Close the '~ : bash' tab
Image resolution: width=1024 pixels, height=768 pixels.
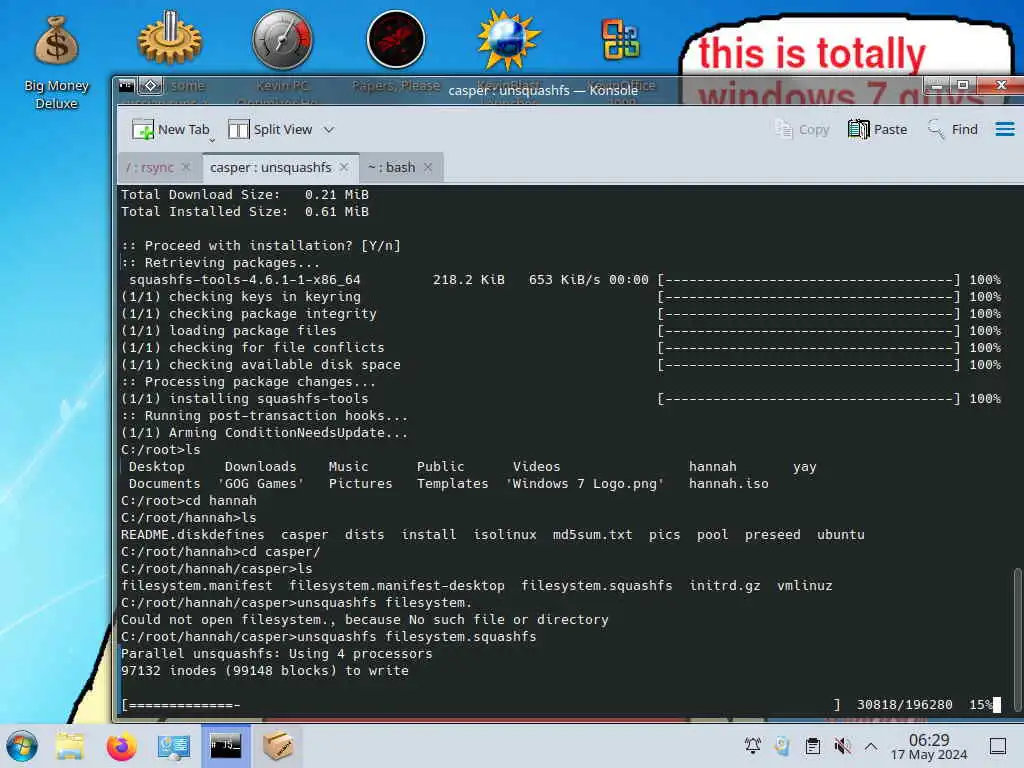click(x=428, y=168)
